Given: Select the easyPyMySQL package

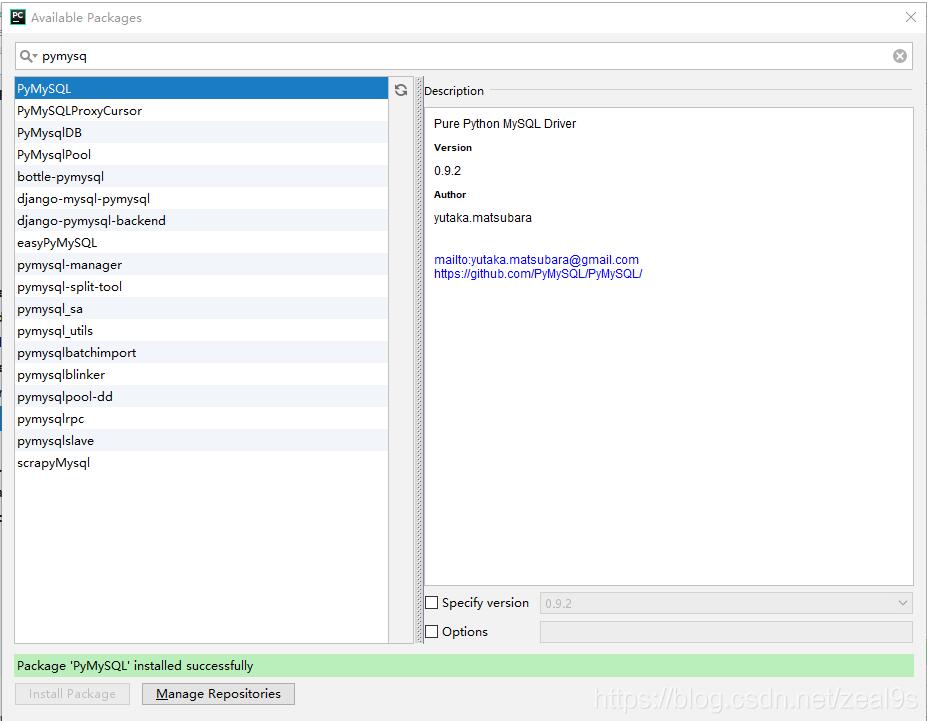Looking at the screenshot, I should click(55, 242).
